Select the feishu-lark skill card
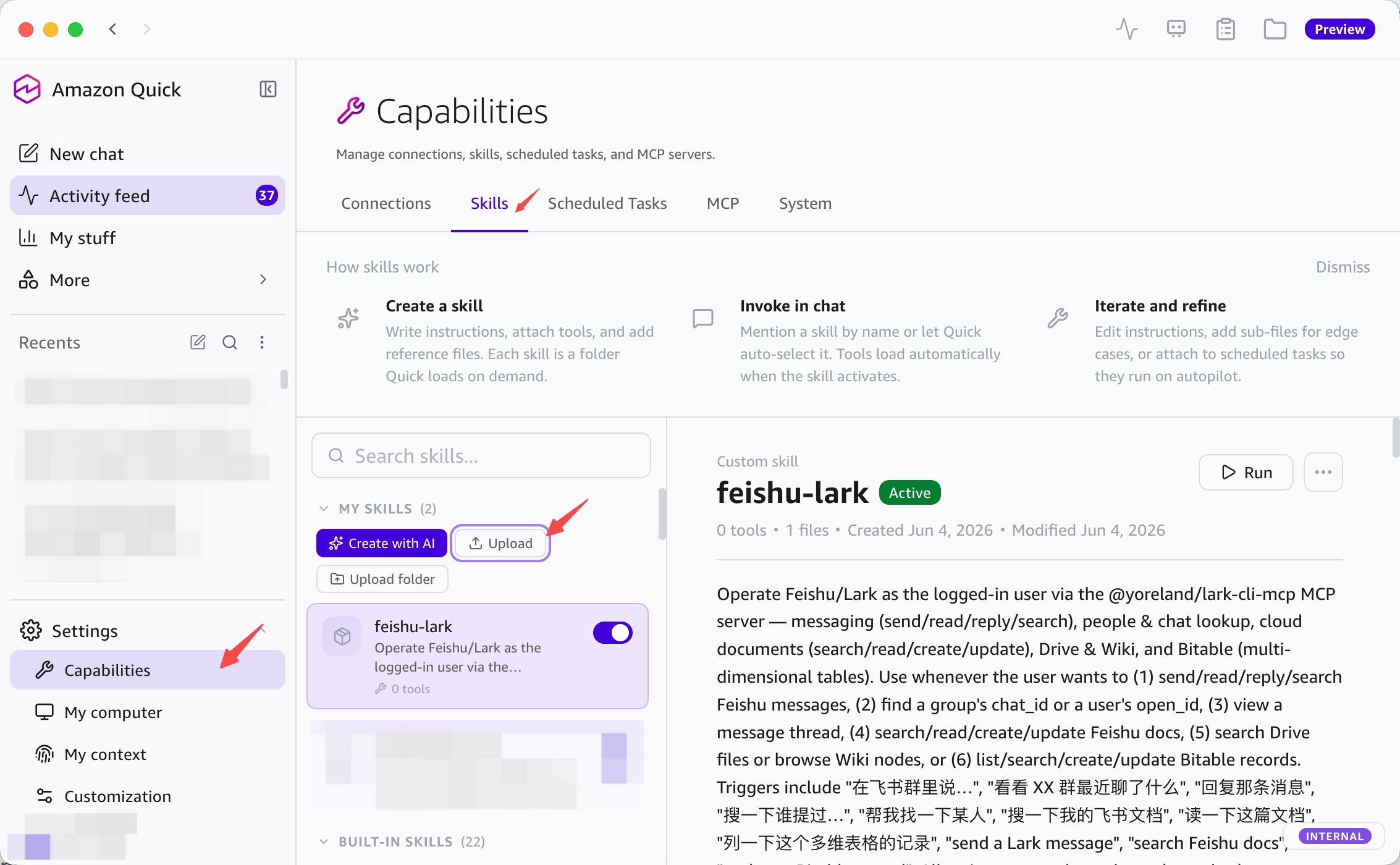Image resolution: width=1400 pixels, height=865 pixels. [x=478, y=656]
